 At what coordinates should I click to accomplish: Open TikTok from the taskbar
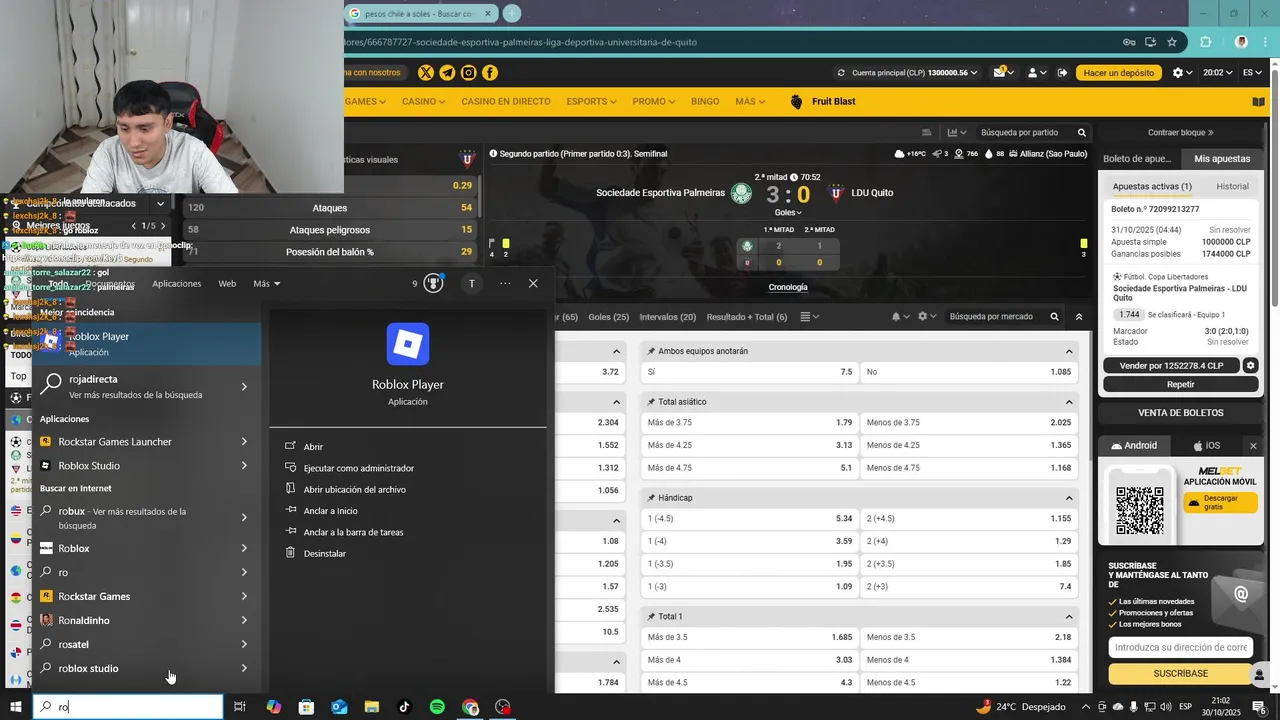404,706
